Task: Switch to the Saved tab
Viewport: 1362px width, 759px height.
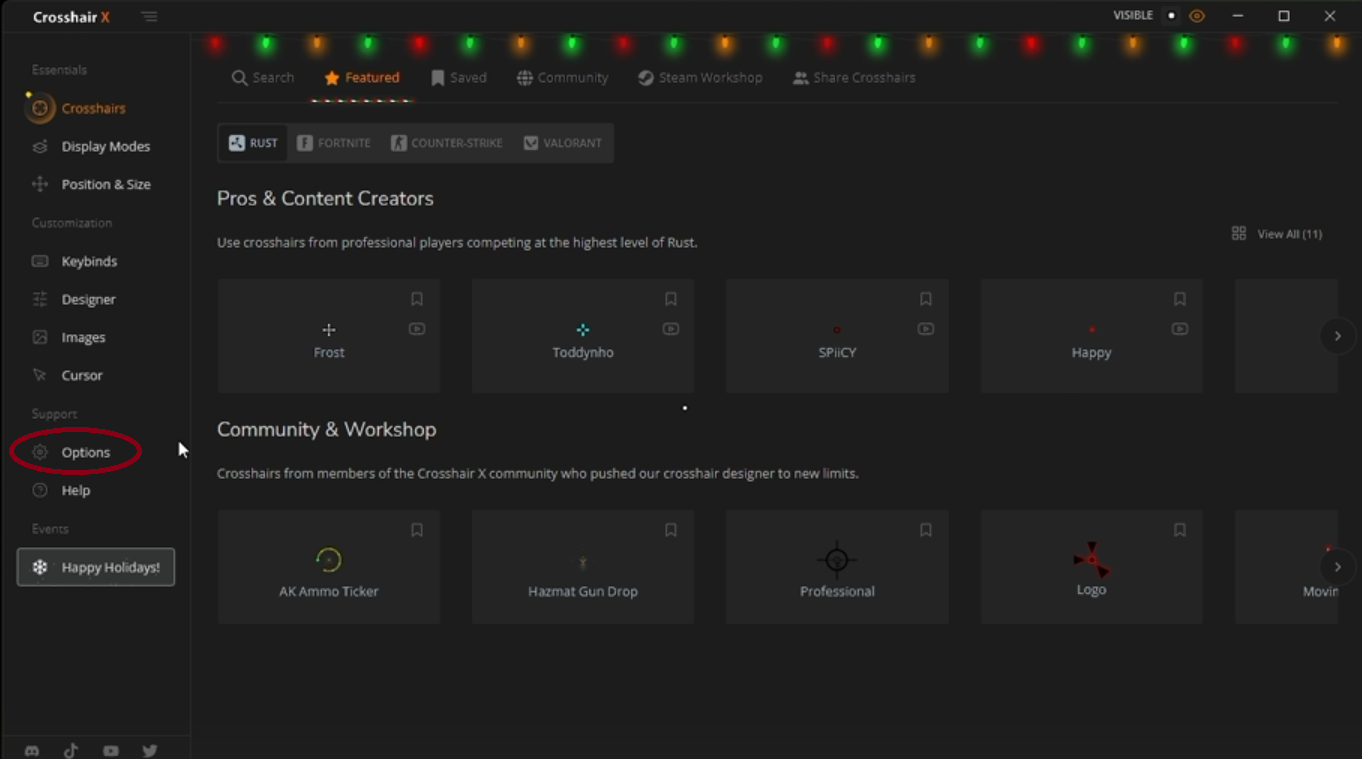Action: coord(459,77)
